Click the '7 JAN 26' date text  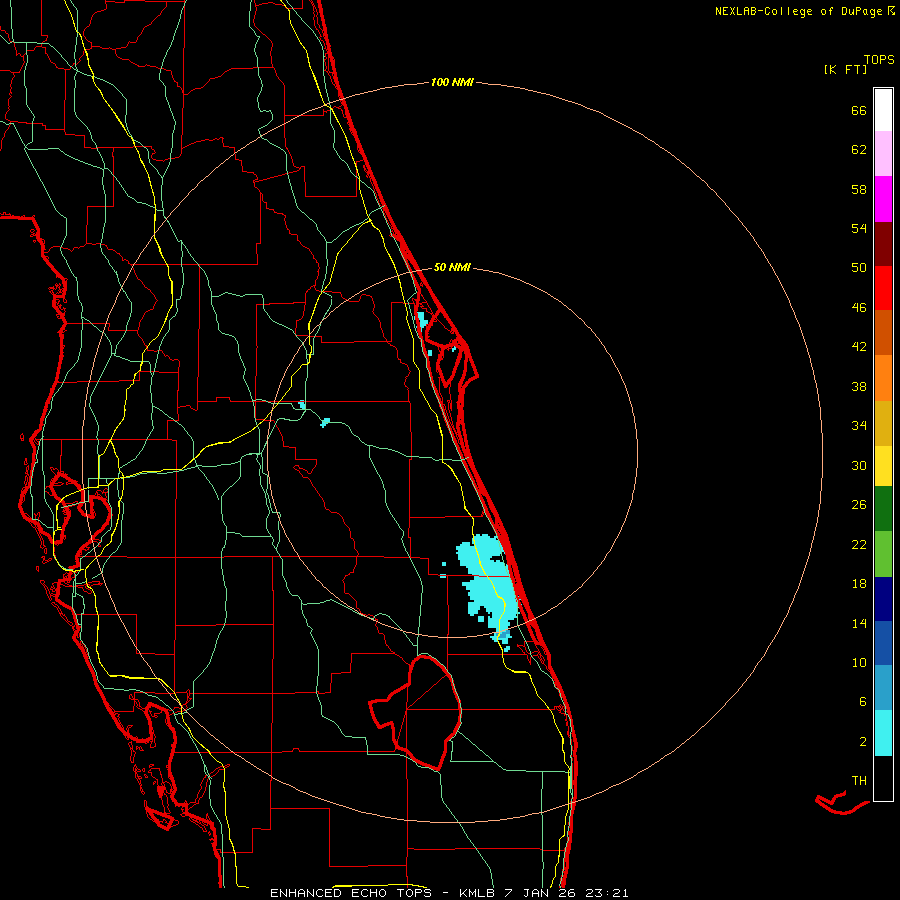[x=540, y=893]
